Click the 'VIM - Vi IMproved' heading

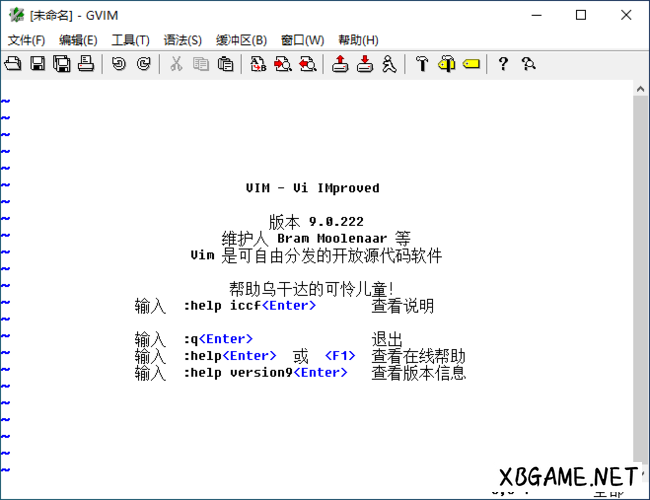[x=313, y=188]
